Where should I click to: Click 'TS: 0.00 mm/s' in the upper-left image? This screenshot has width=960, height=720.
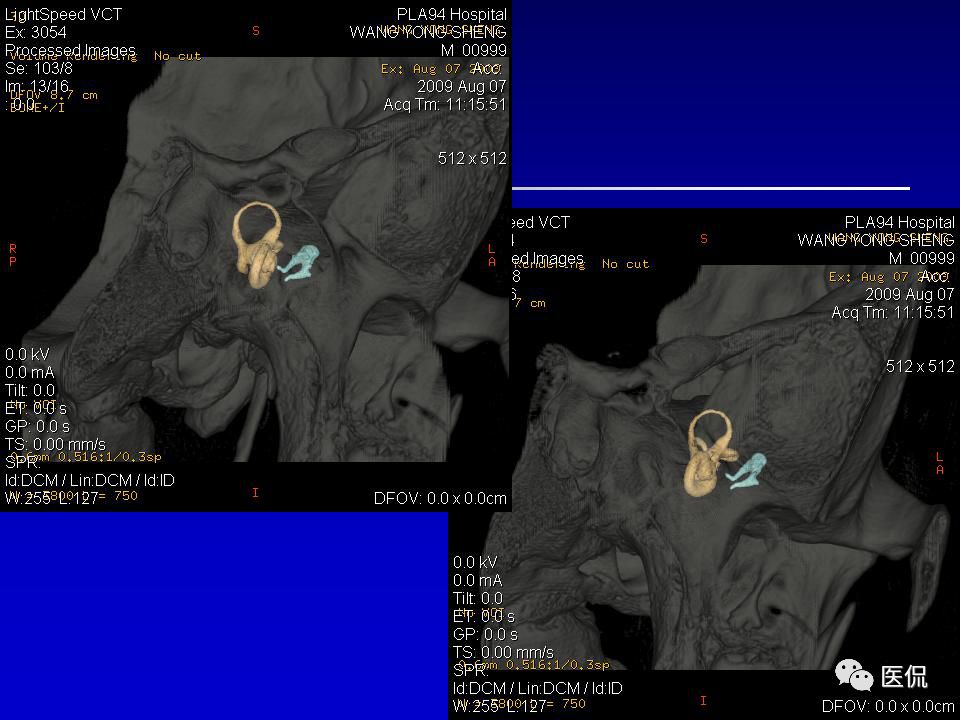[55, 444]
